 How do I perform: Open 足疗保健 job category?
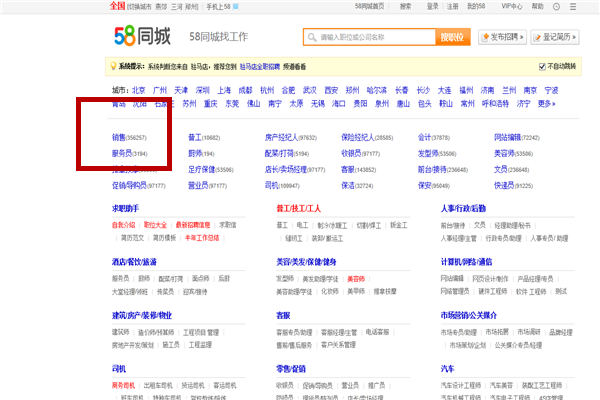[x=211, y=170]
